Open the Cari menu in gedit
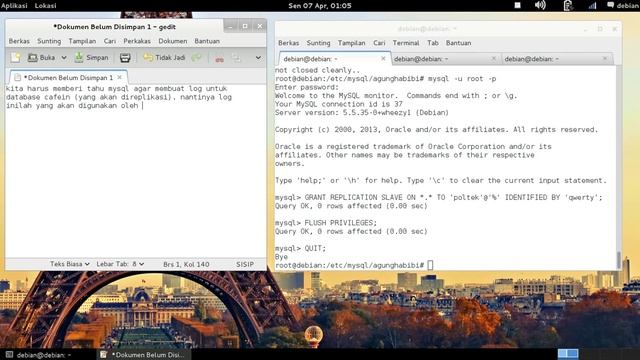Screen dimensions: 640x360 [x=109, y=41]
